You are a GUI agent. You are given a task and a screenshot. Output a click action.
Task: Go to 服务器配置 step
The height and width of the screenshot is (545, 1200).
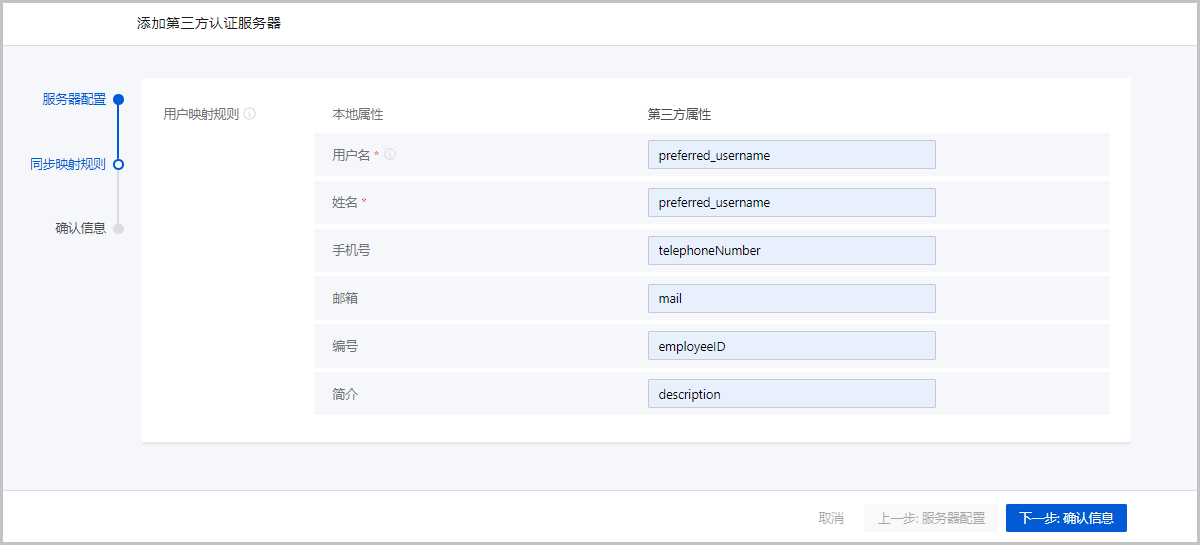(74, 99)
